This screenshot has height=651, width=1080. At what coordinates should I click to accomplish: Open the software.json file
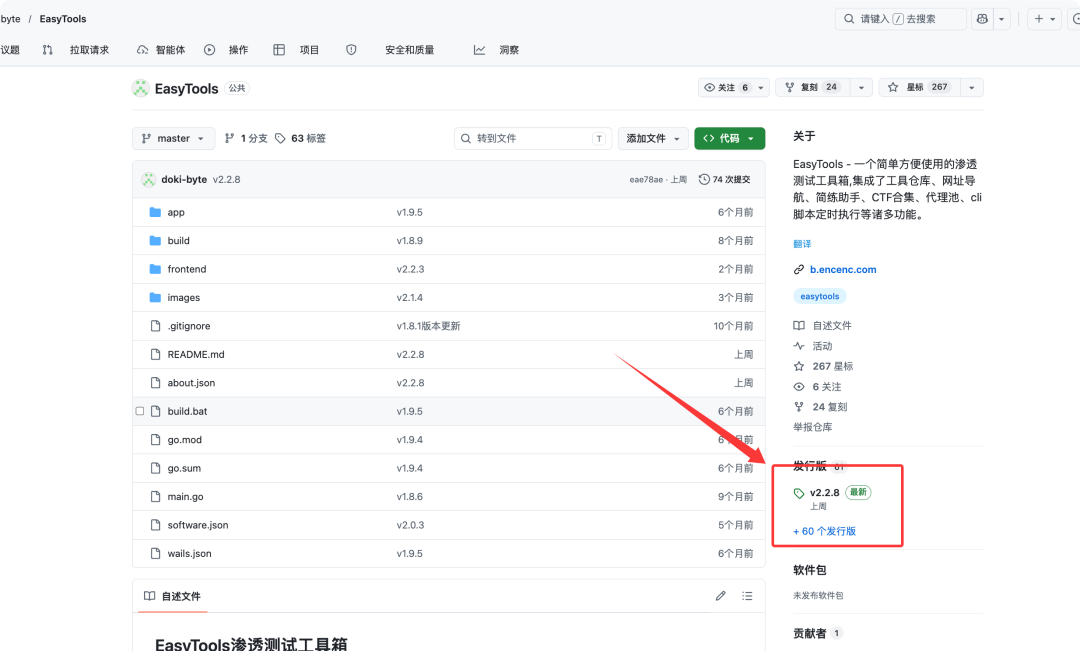click(198, 525)
